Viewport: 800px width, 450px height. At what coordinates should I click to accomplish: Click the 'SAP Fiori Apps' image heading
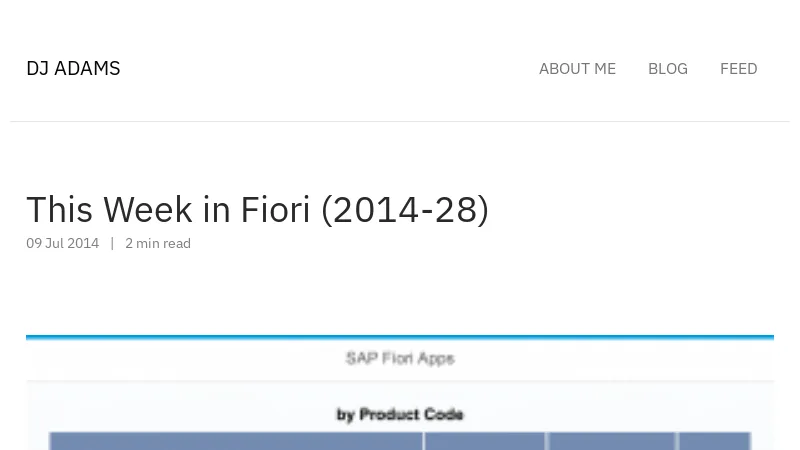(x=400, y=358)
